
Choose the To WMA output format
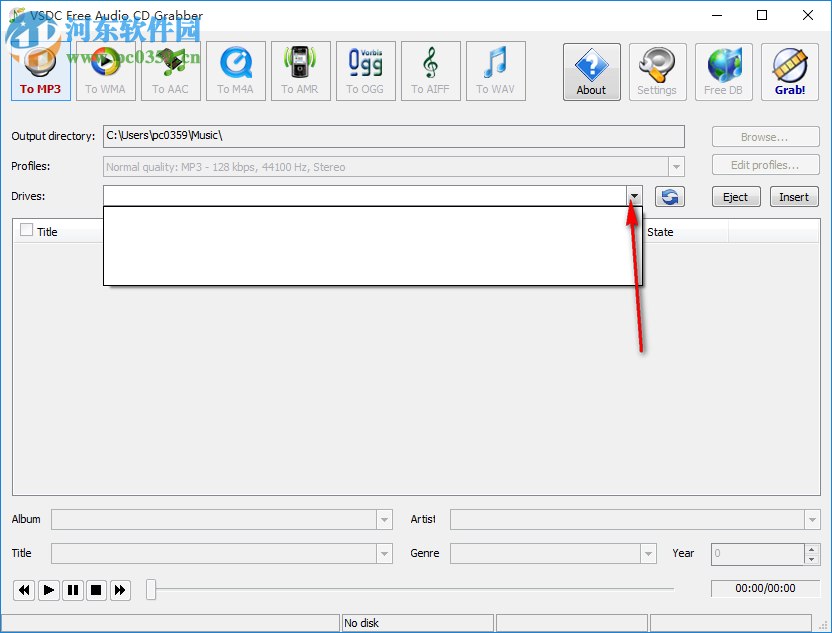pyautogui.click(x=105, y=70)
